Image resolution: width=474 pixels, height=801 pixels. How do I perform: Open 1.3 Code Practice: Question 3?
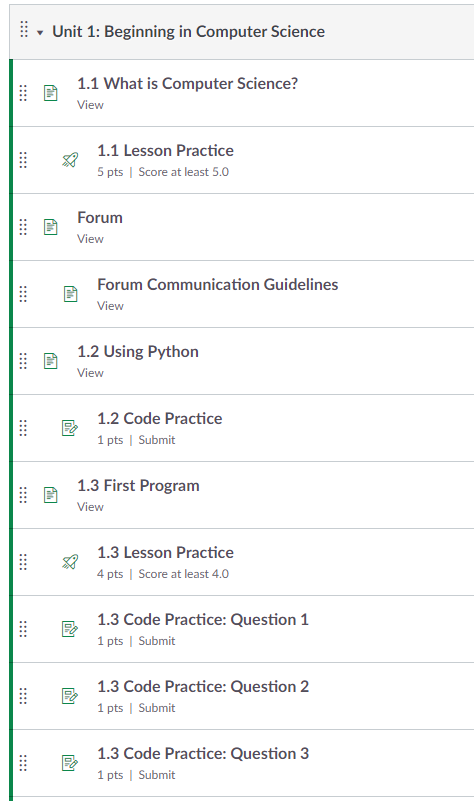tap(203, 753)
